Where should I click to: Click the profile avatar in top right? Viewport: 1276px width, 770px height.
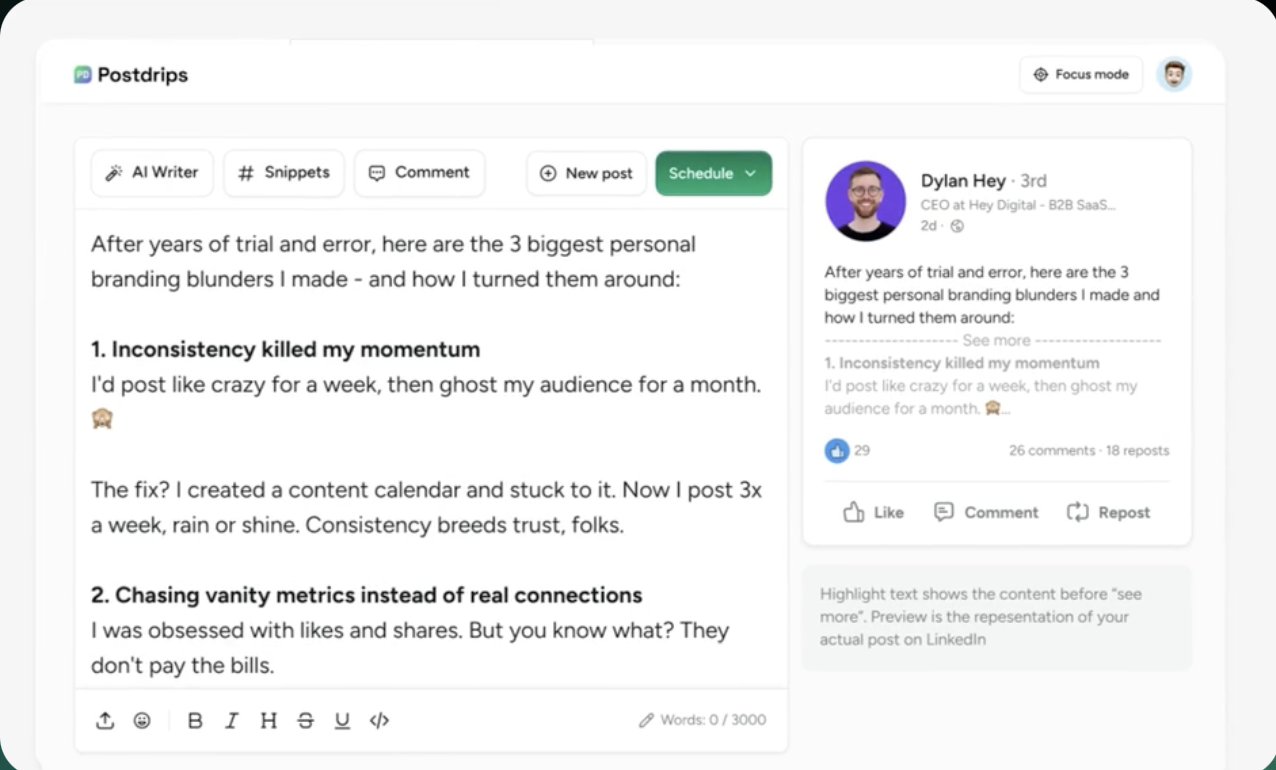point(1174,74)
